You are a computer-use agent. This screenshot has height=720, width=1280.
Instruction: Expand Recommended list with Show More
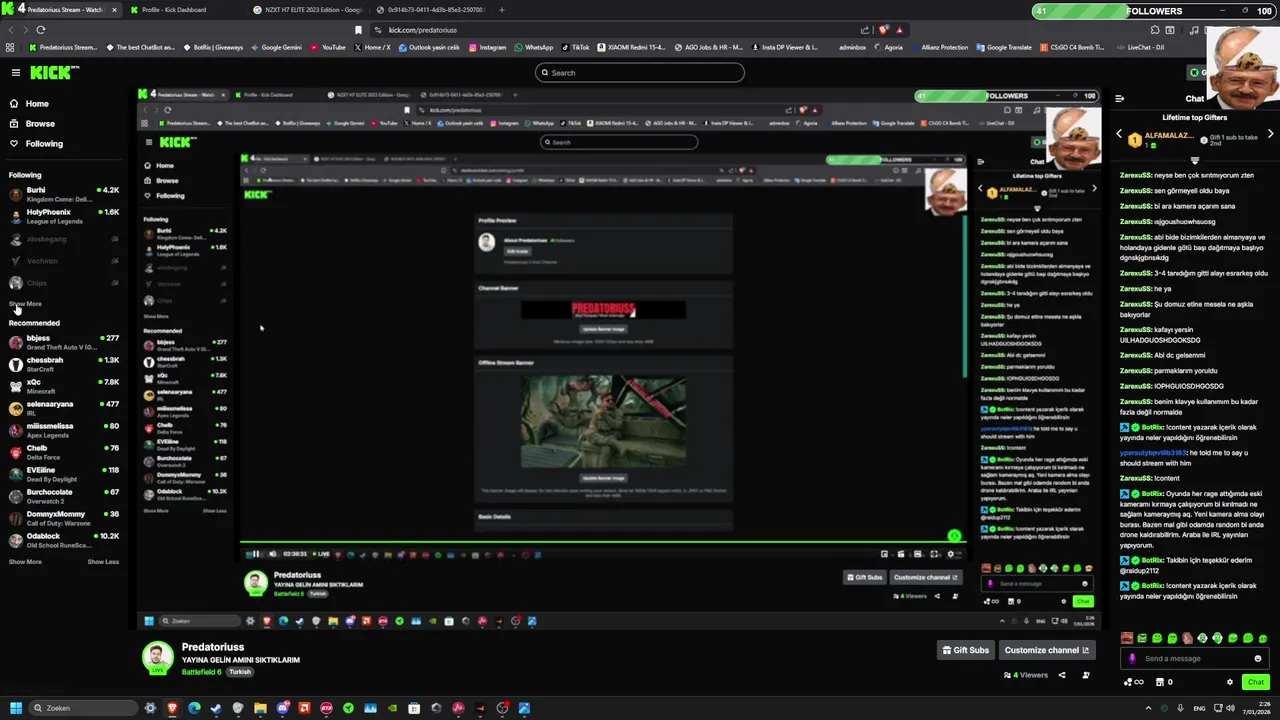click(x=26, y=562)
